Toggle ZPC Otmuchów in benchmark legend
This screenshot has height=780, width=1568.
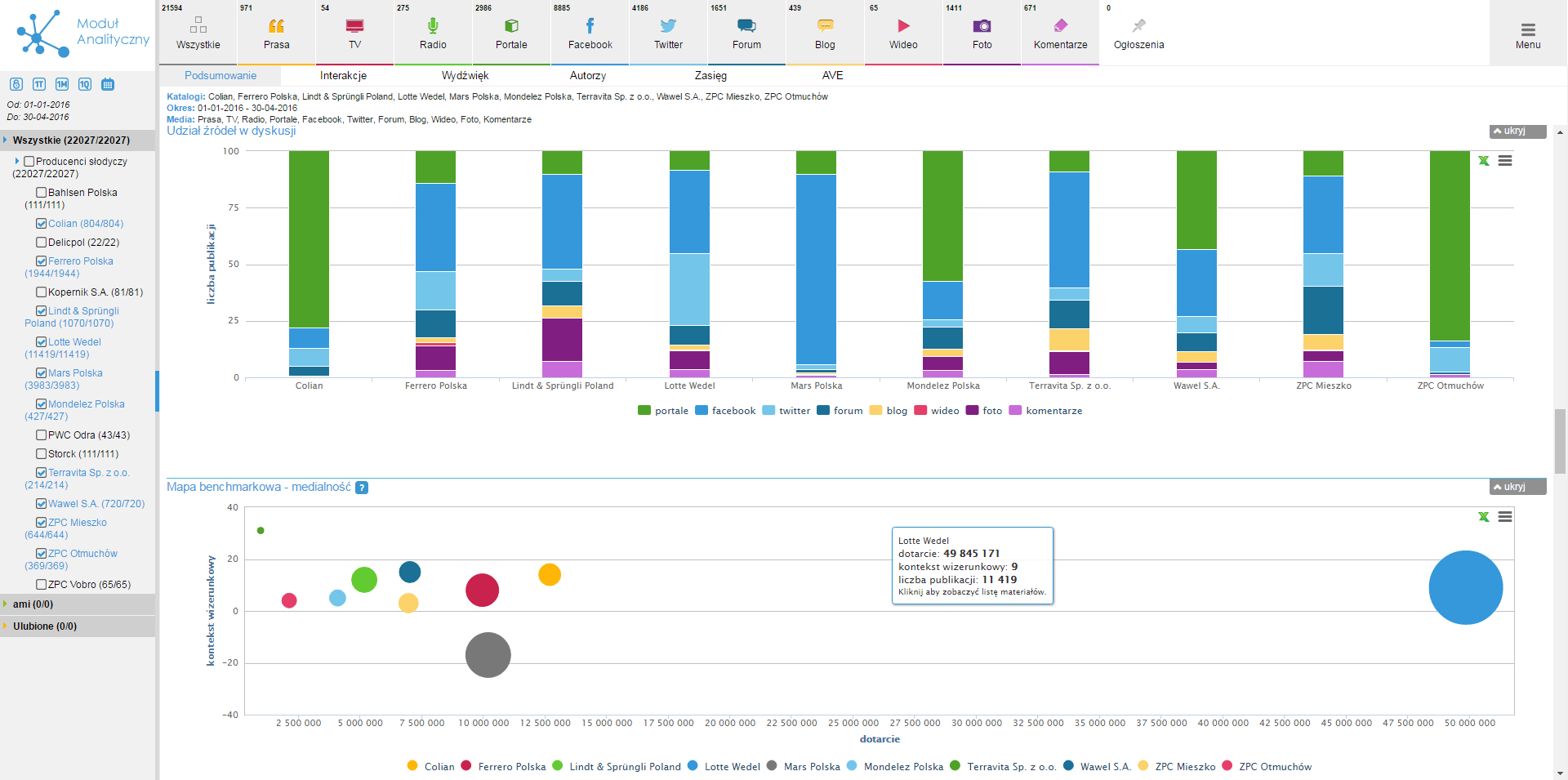(x=1267, y=767)
